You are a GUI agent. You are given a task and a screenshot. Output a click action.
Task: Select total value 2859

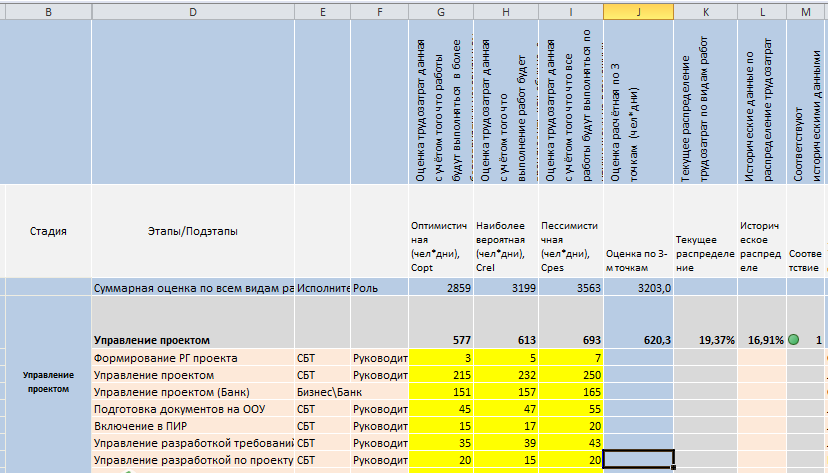[x=441, y=288]
